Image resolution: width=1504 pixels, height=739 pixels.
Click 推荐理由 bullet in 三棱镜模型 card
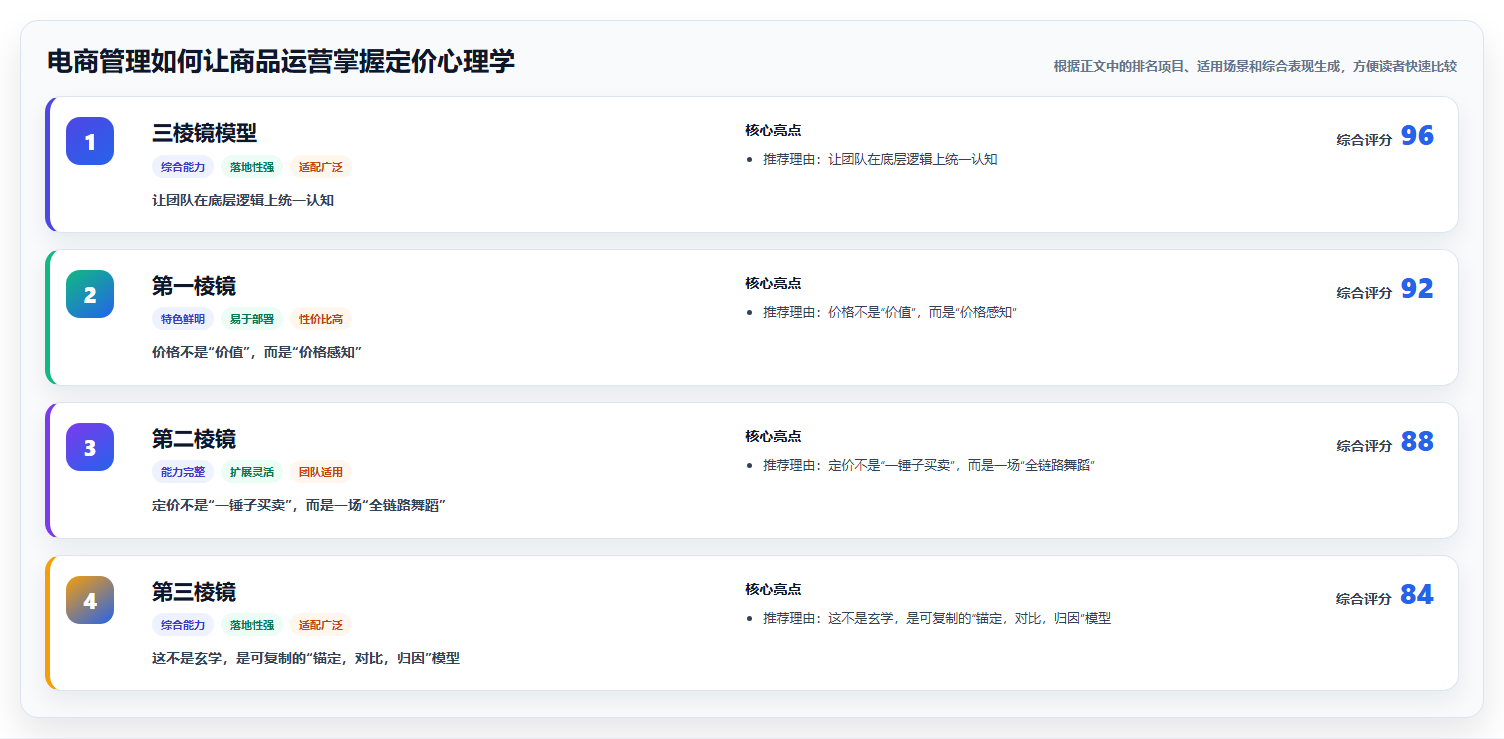pyautogui.click(x=880, y=159)
